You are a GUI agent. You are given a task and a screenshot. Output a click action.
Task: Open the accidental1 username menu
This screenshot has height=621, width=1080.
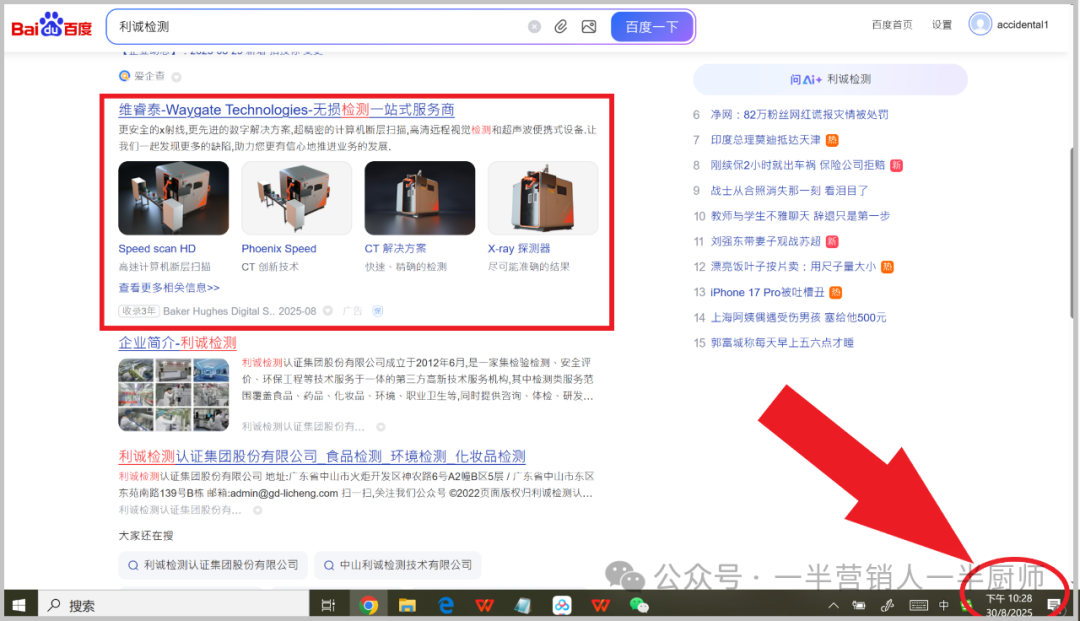(1023, 25)
